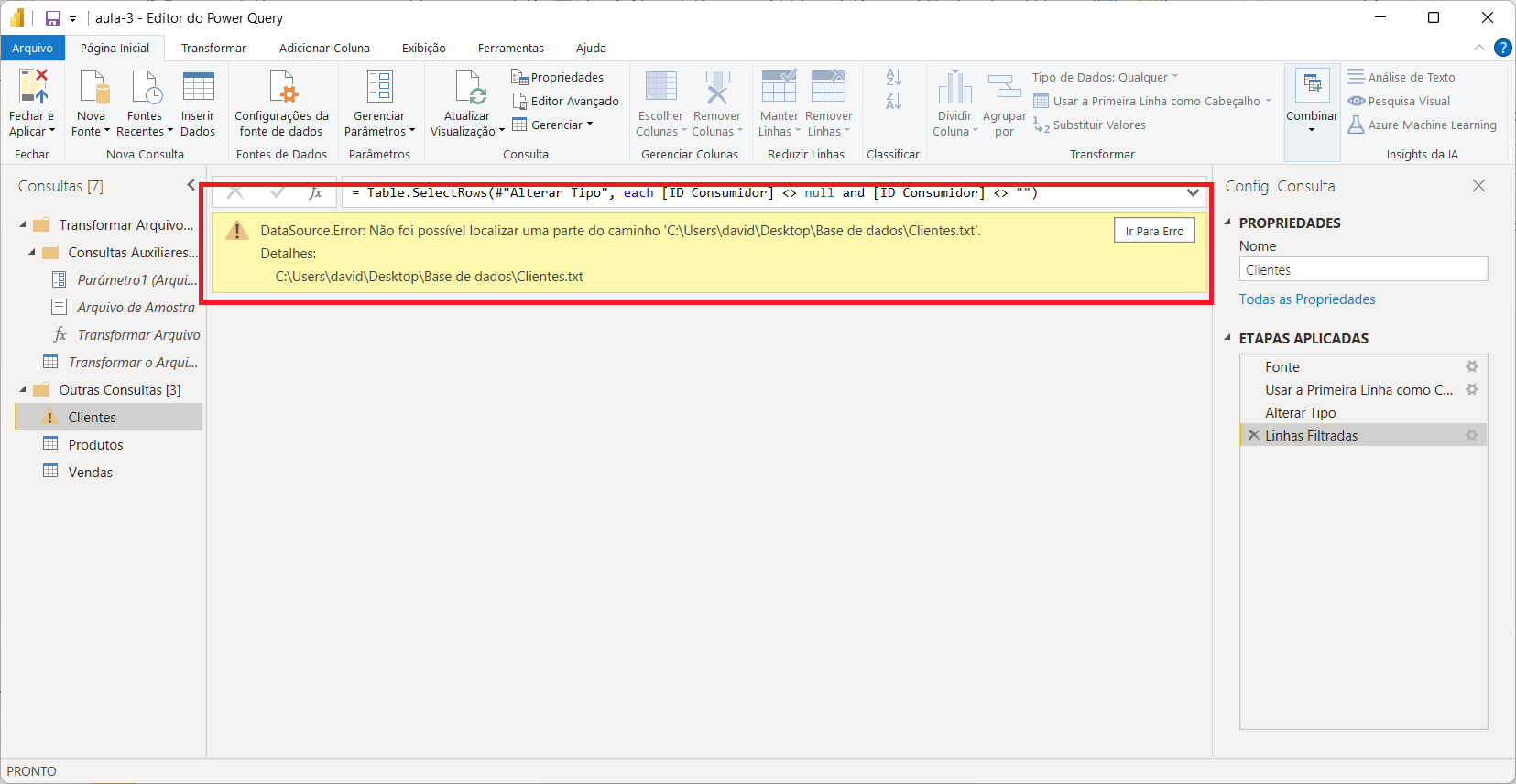
Task: Click Análise de Texto
Action: coord(1401,77)
